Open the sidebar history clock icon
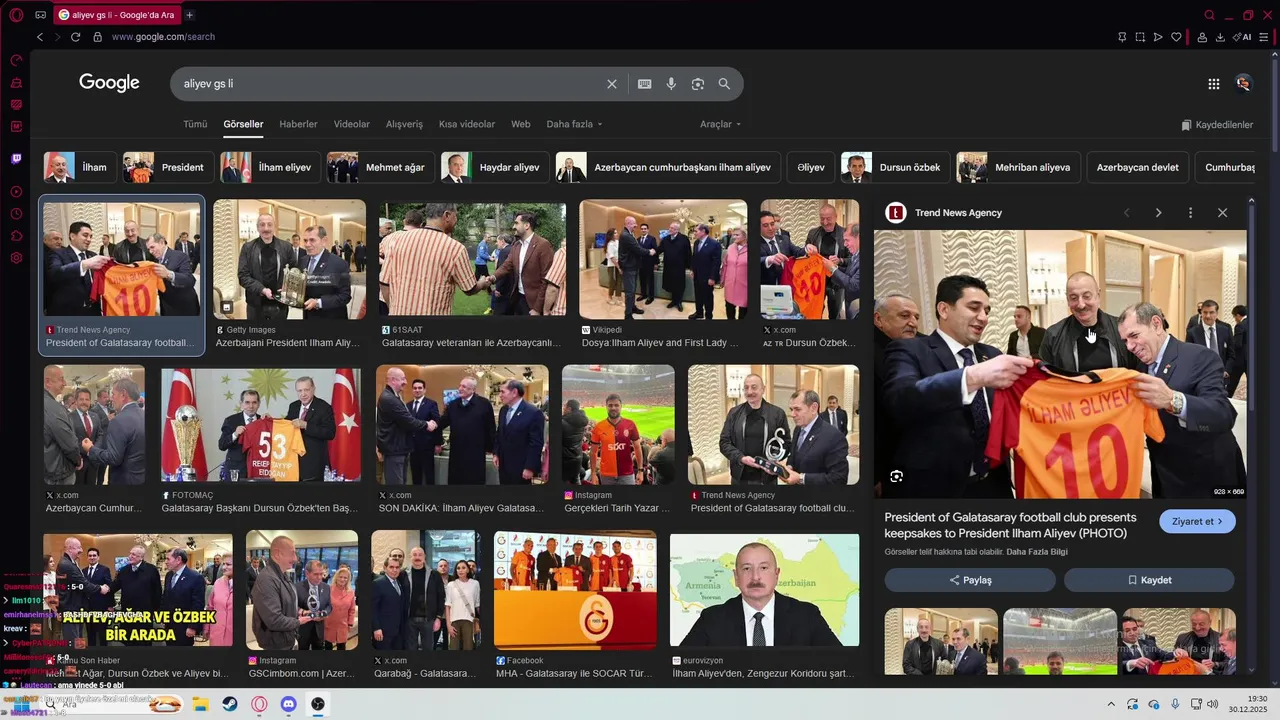 pyautogui.click(x=16, y=214)
